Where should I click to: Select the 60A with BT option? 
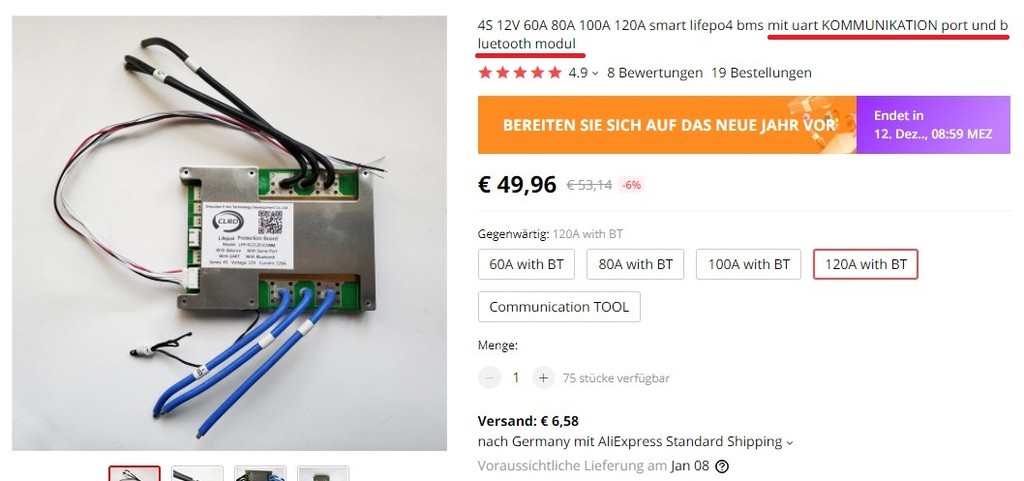(x=526, y=264)
